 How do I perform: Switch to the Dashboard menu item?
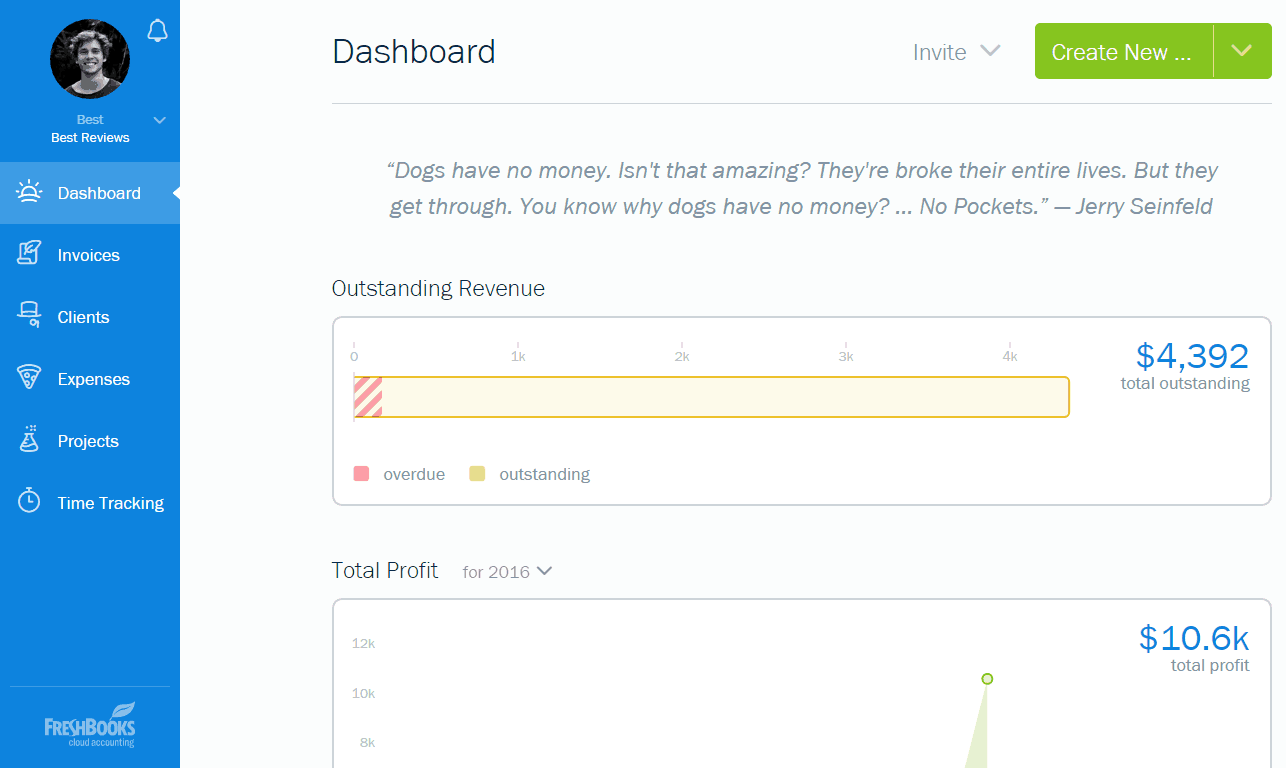pyautogui.click(x=98, y=192)
